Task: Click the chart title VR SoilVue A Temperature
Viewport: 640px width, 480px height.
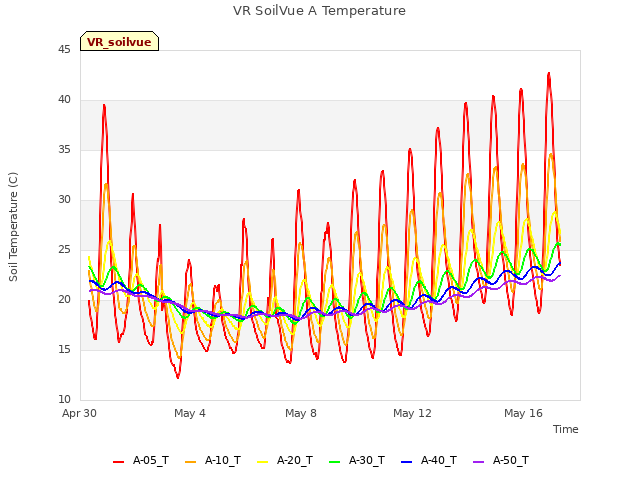Action: [319, 11]
